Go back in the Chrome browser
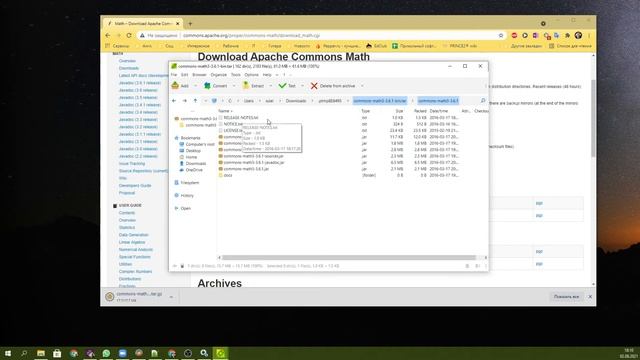The image size is (640, 360). point(108,36)
